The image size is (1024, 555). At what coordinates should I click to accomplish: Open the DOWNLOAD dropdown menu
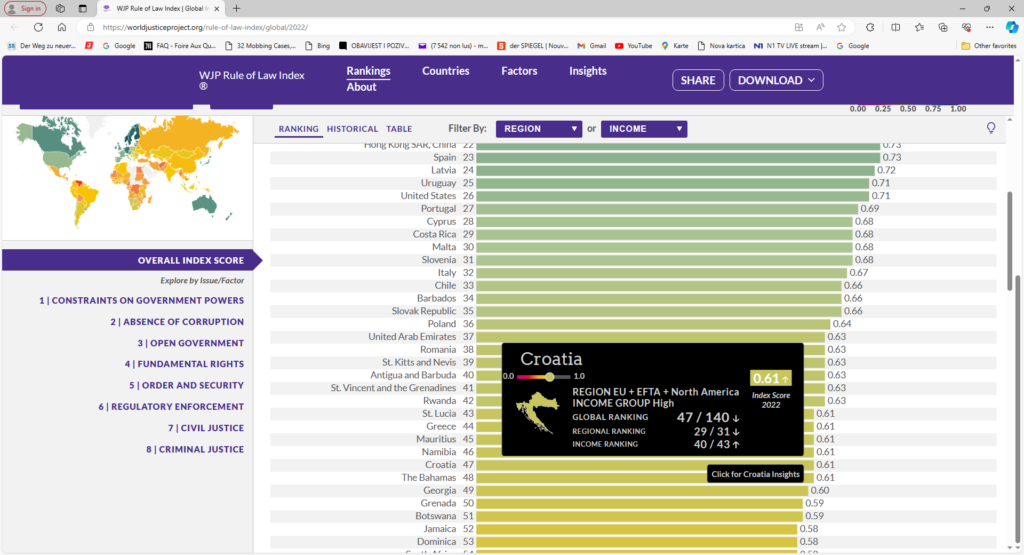tap(776, 80)
